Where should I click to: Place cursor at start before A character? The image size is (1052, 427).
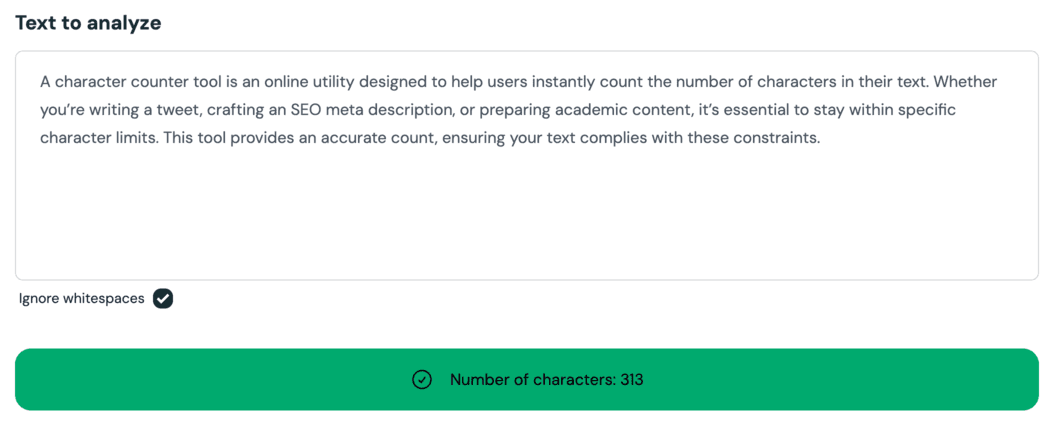pos(41,82)
